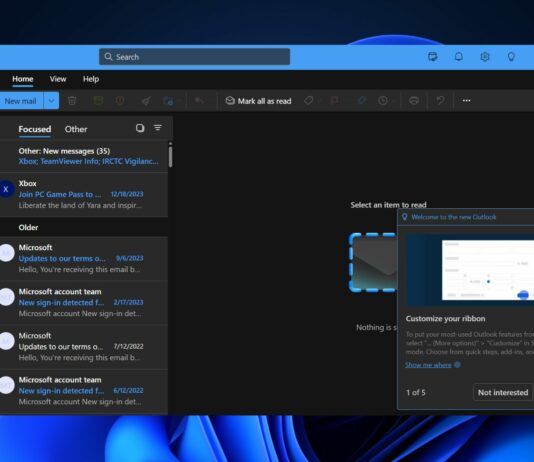Click Mark all as read
This screenshot has width=534, height=462.
258,101
